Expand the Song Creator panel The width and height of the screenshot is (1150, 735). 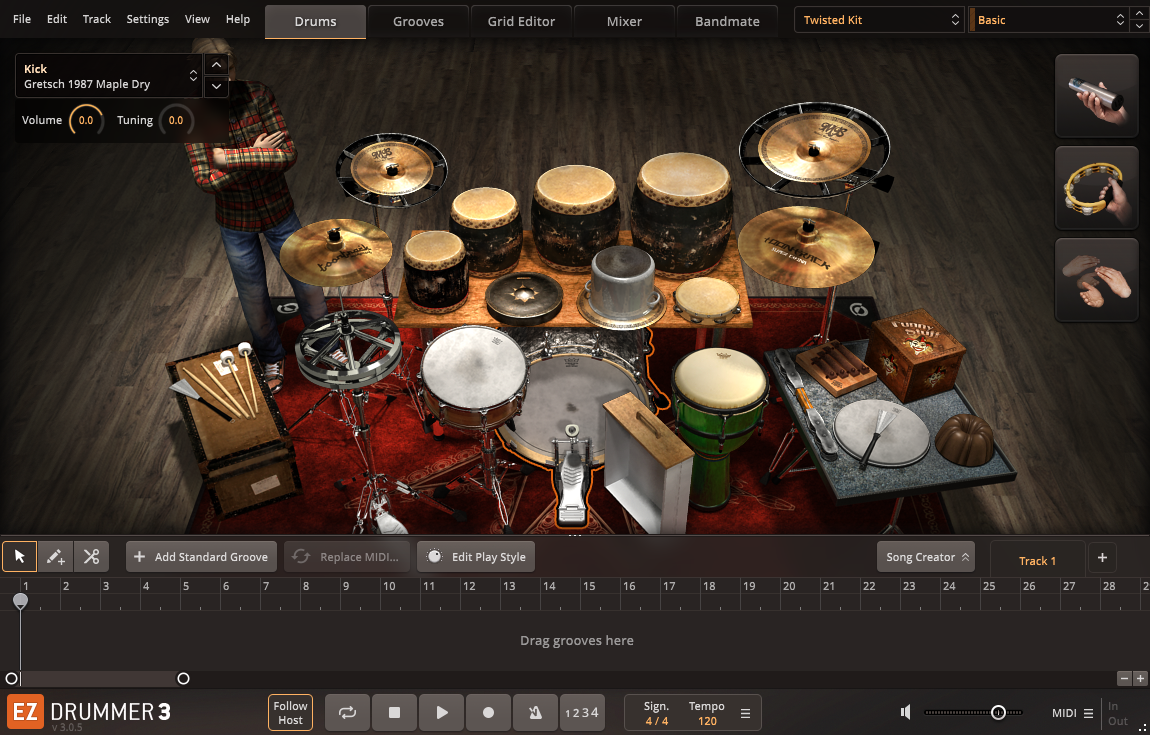[x=925, y=557]
